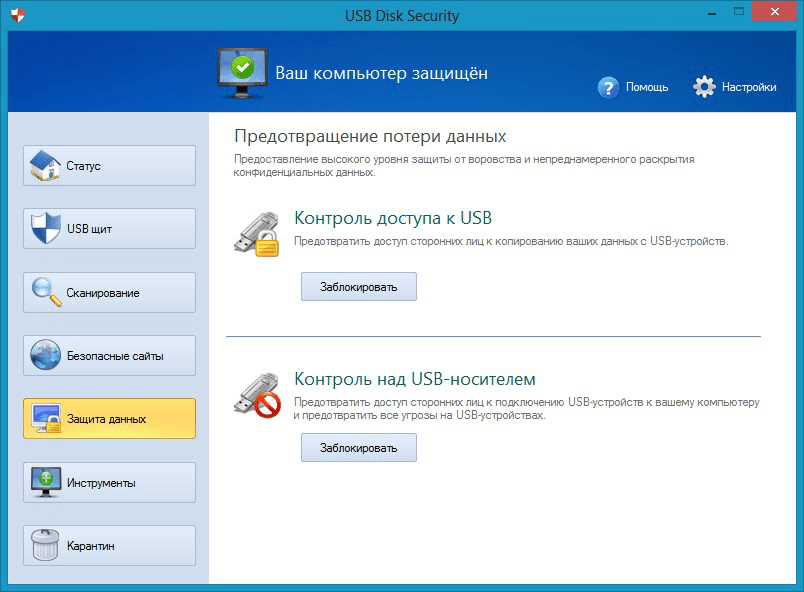Click Заблокировать under Контроль доступа к USB

[359, 287]
